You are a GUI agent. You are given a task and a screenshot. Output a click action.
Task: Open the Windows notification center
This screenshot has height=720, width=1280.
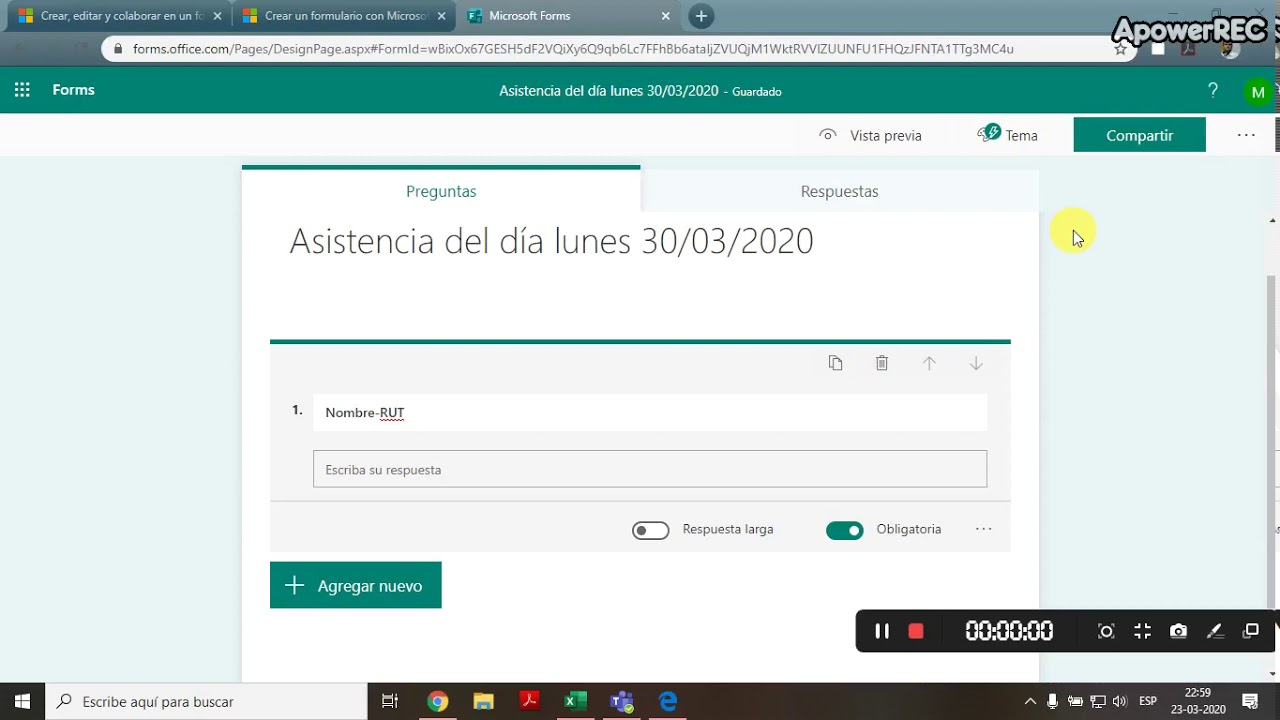1250,701
